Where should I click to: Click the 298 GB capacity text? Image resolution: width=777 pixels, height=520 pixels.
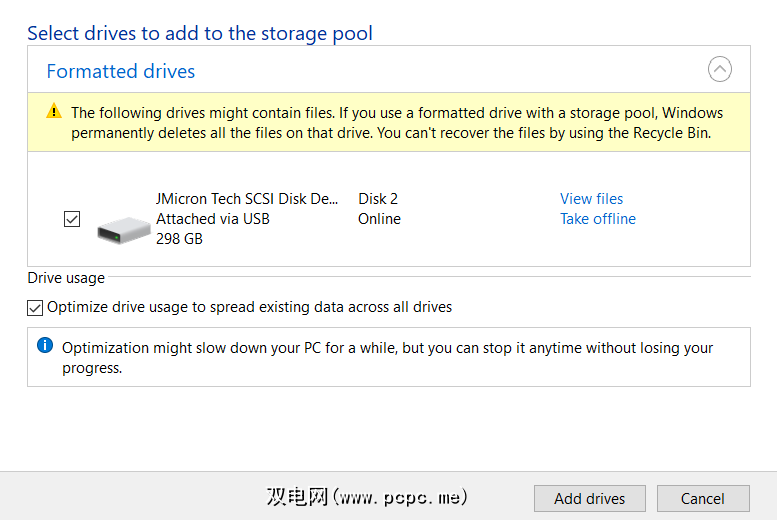[179, 239]
